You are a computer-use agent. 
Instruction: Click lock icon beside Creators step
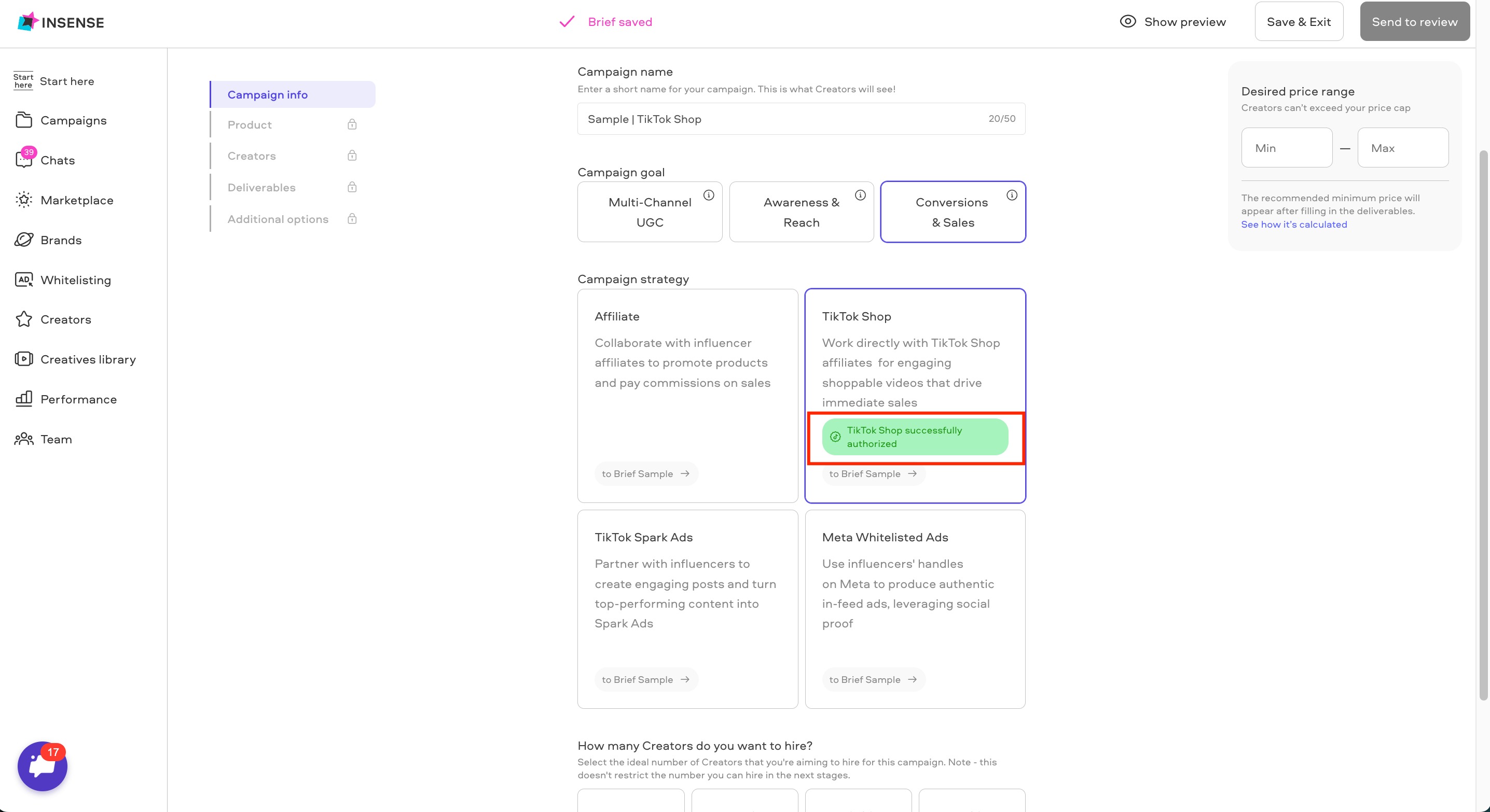352,155
